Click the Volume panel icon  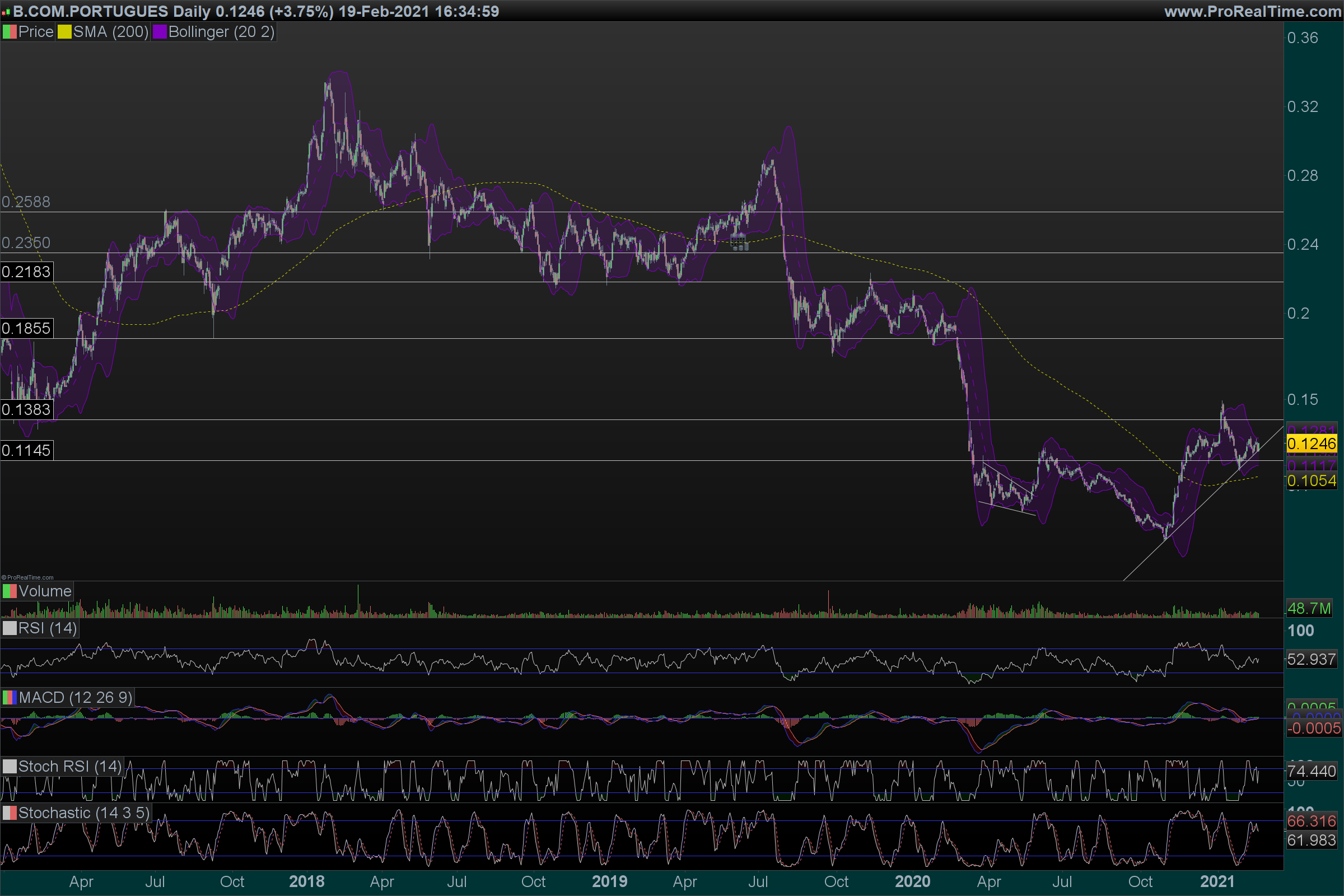pyautogui.click(x=10, y=591)
